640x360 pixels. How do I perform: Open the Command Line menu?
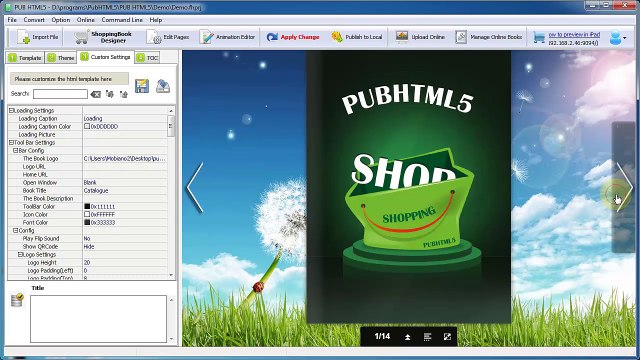click(x=122, y=20)
